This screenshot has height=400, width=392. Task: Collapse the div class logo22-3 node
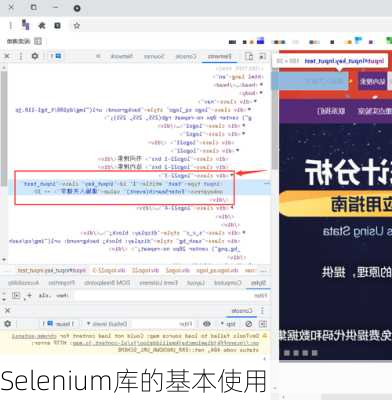tap(233, 175)
